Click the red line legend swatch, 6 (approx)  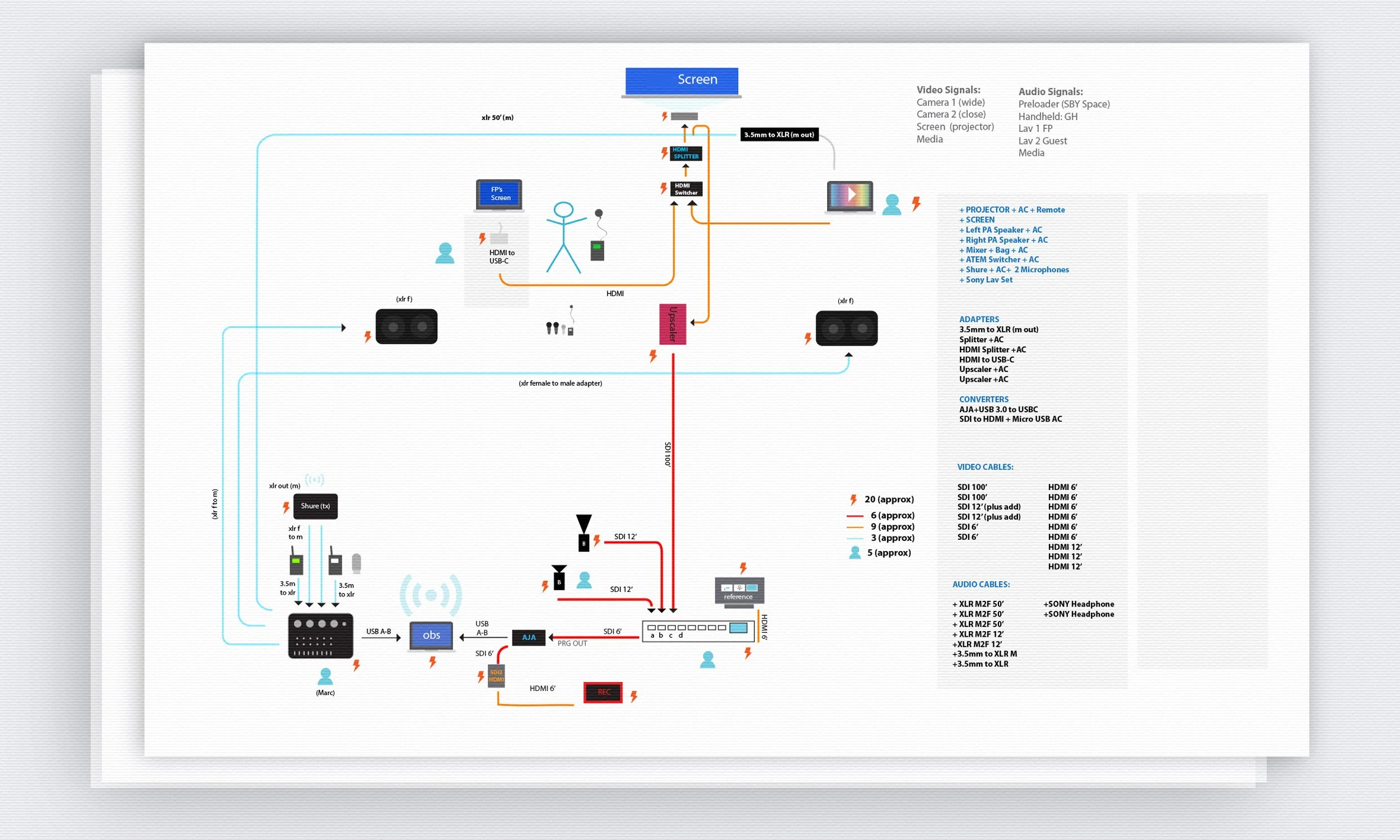tap(855, 516)
